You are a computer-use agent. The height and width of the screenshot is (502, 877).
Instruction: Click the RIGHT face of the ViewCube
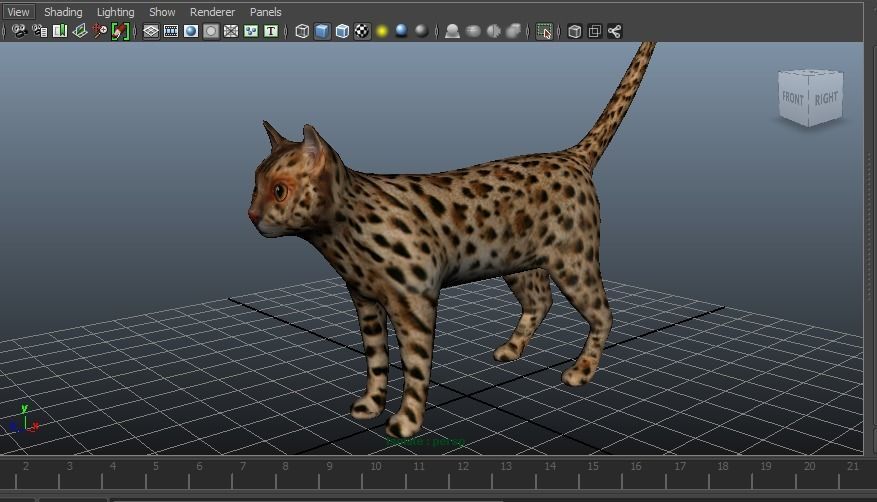tap(826, 98)
